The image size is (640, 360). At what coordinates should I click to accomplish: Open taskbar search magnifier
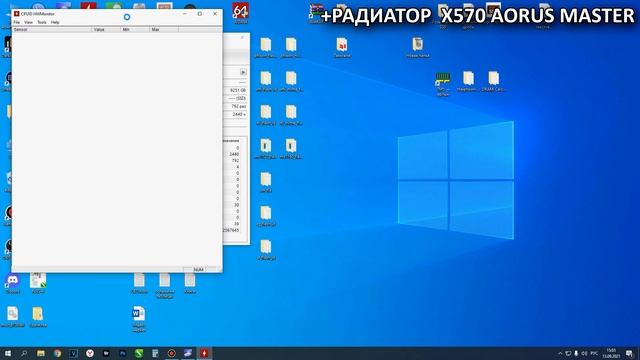[24, 353]
